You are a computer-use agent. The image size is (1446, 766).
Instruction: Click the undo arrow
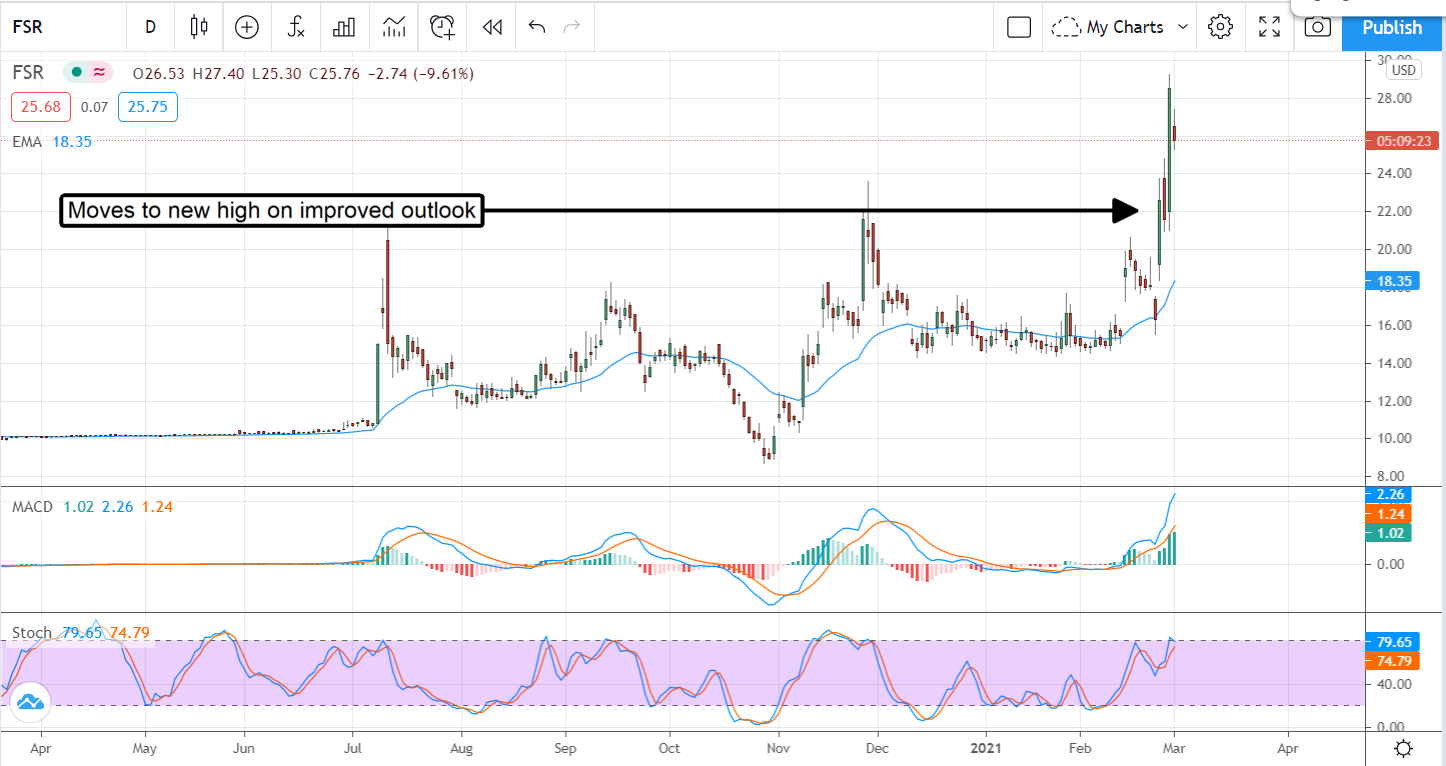coord(537,27)
